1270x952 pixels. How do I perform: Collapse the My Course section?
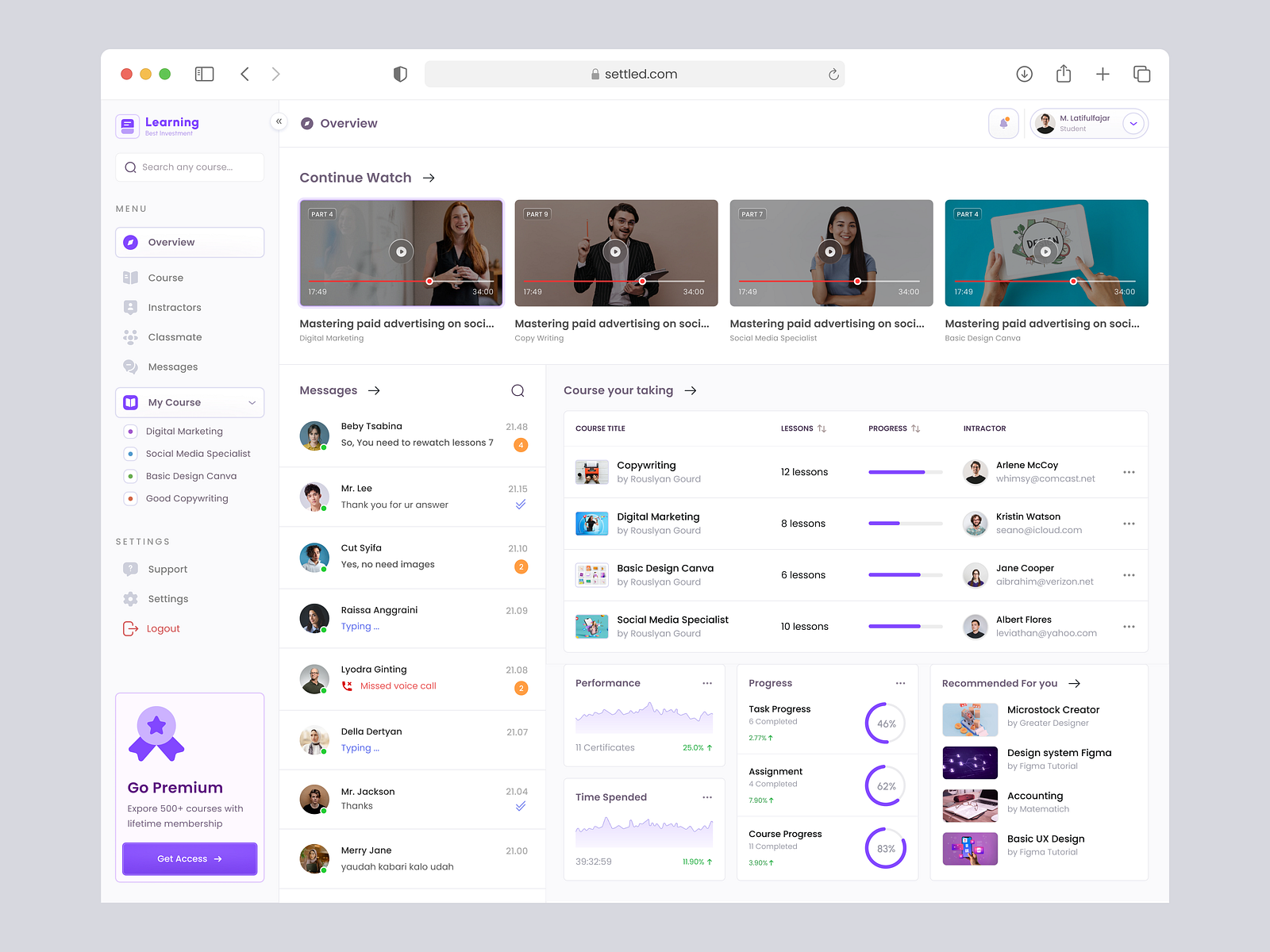point(251,402)
